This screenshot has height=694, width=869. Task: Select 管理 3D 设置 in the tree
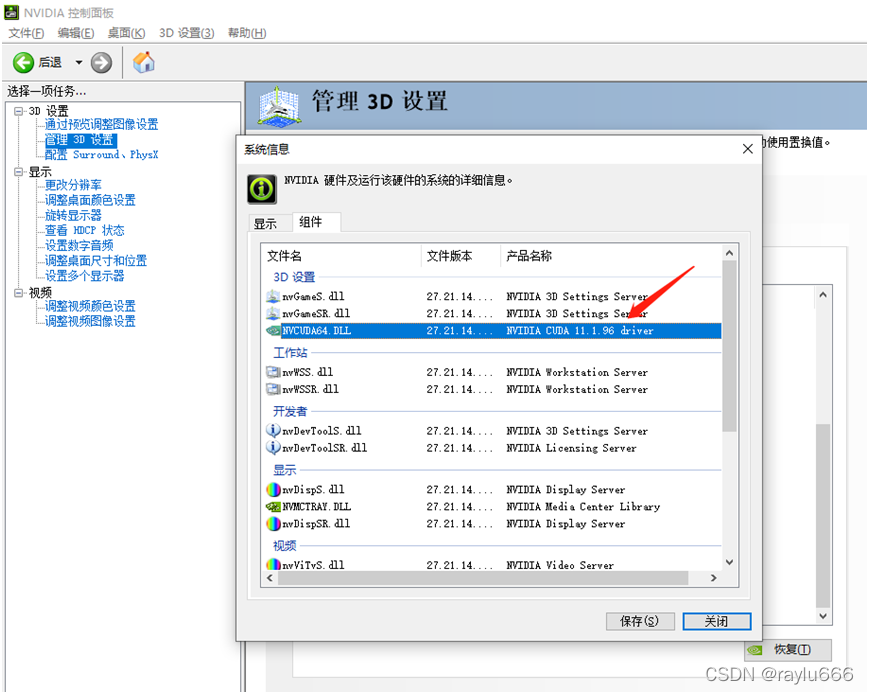(80, 140)
